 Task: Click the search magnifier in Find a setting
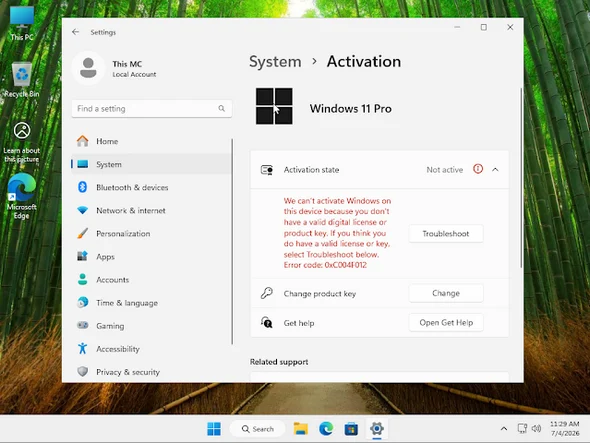pyautogui.click(x=222, y=108)
